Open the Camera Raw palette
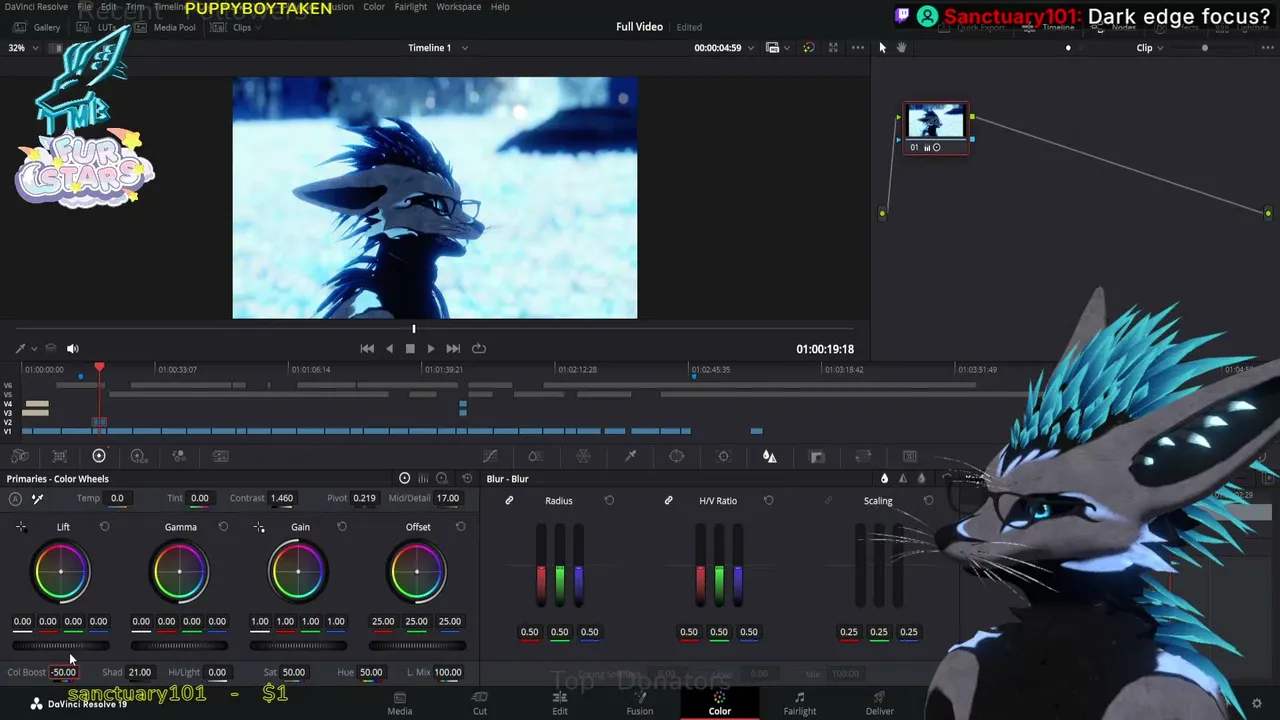Image resolution: width=1280 pixels, height=720 pixels. coord(21,456)
